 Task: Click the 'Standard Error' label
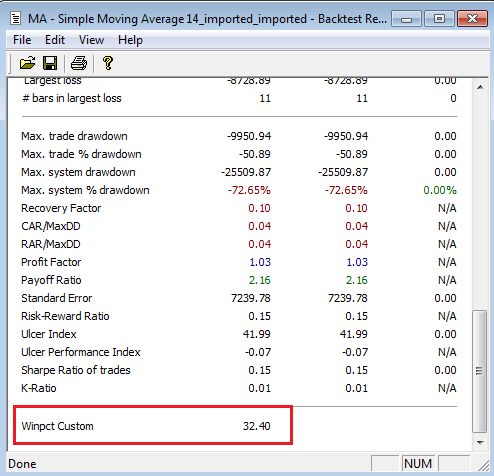click(57, 298)
